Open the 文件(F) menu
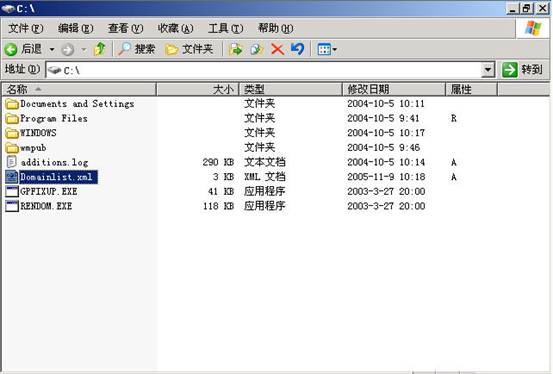This screenshot has width=553, height=374. click(x=26, y=28)
